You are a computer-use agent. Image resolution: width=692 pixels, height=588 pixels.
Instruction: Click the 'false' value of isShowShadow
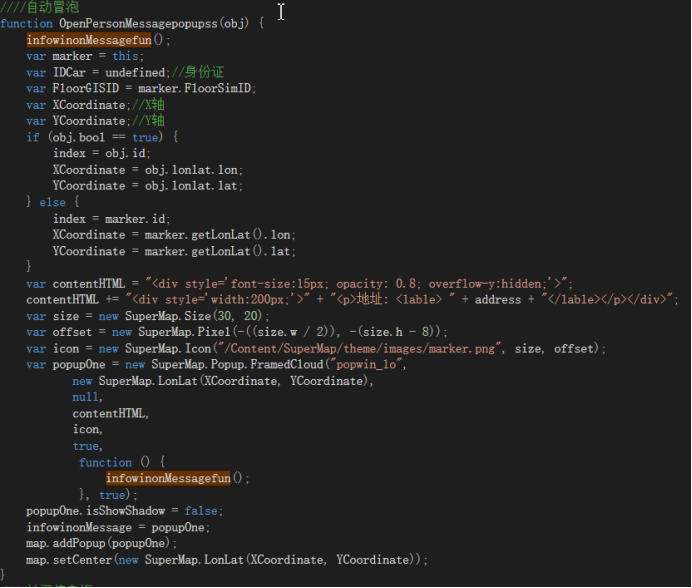(201, 511)
